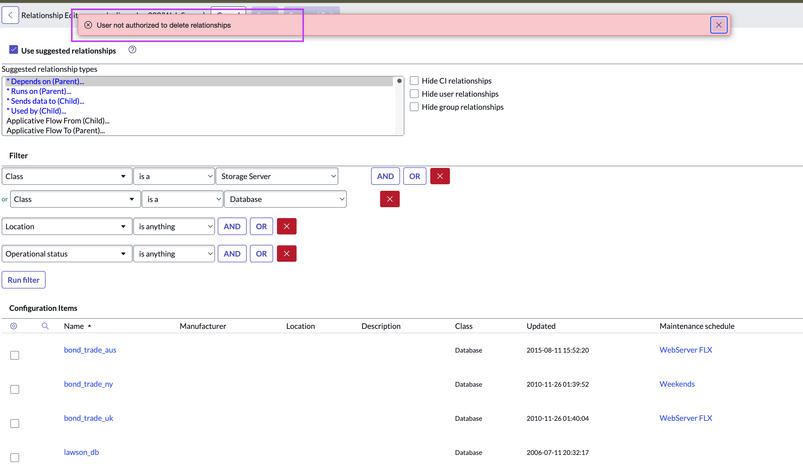The height and width of the screenshot is (464, 803).
Task: Sort by the Name column header
Action: click(x=74, y=326)
